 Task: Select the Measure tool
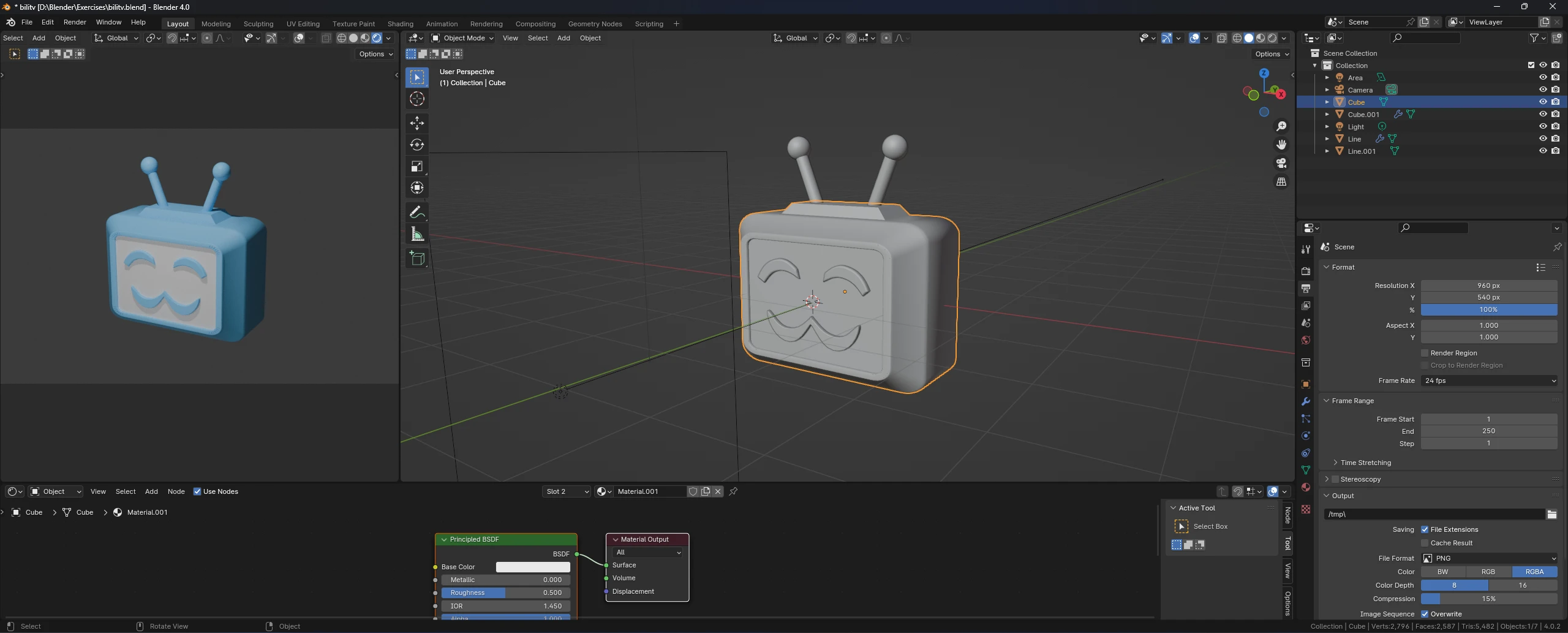pyautogui.click(x=417, y=234)
